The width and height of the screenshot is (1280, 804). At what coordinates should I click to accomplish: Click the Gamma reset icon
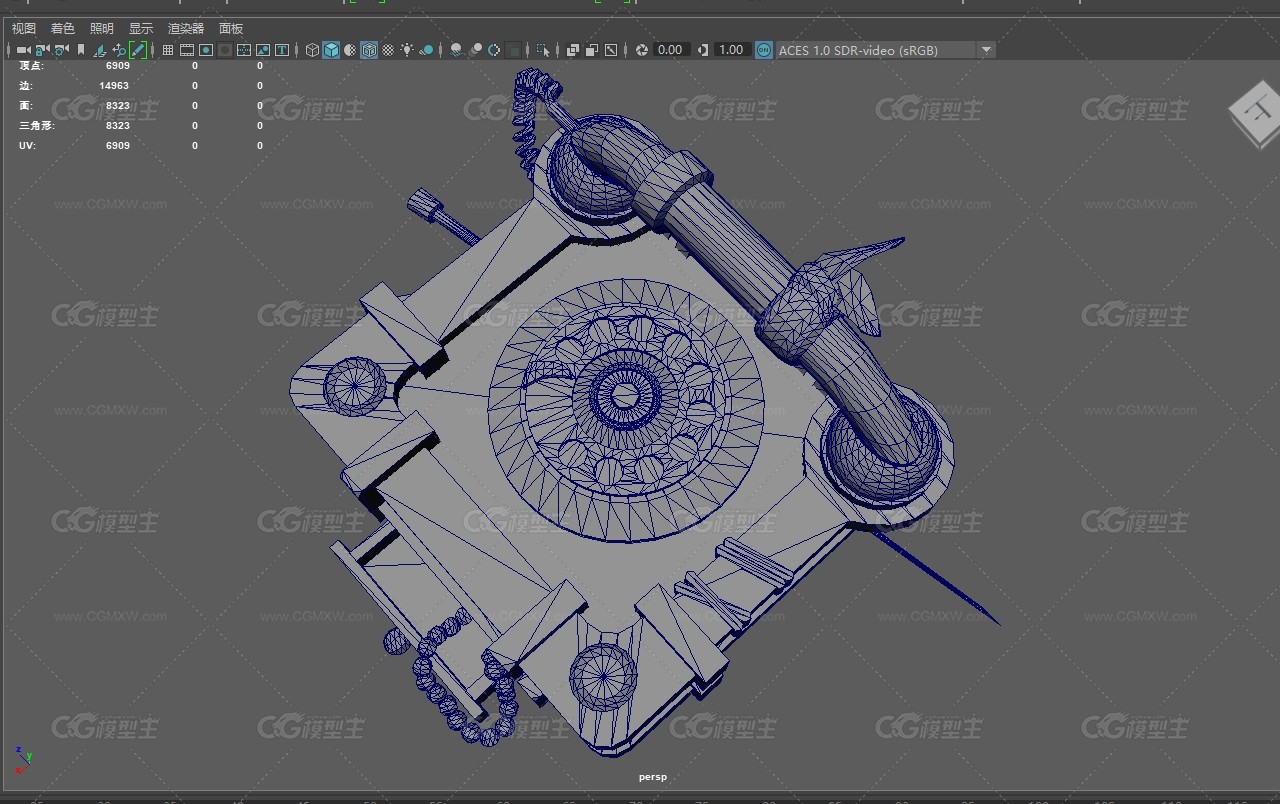[703, 50]
